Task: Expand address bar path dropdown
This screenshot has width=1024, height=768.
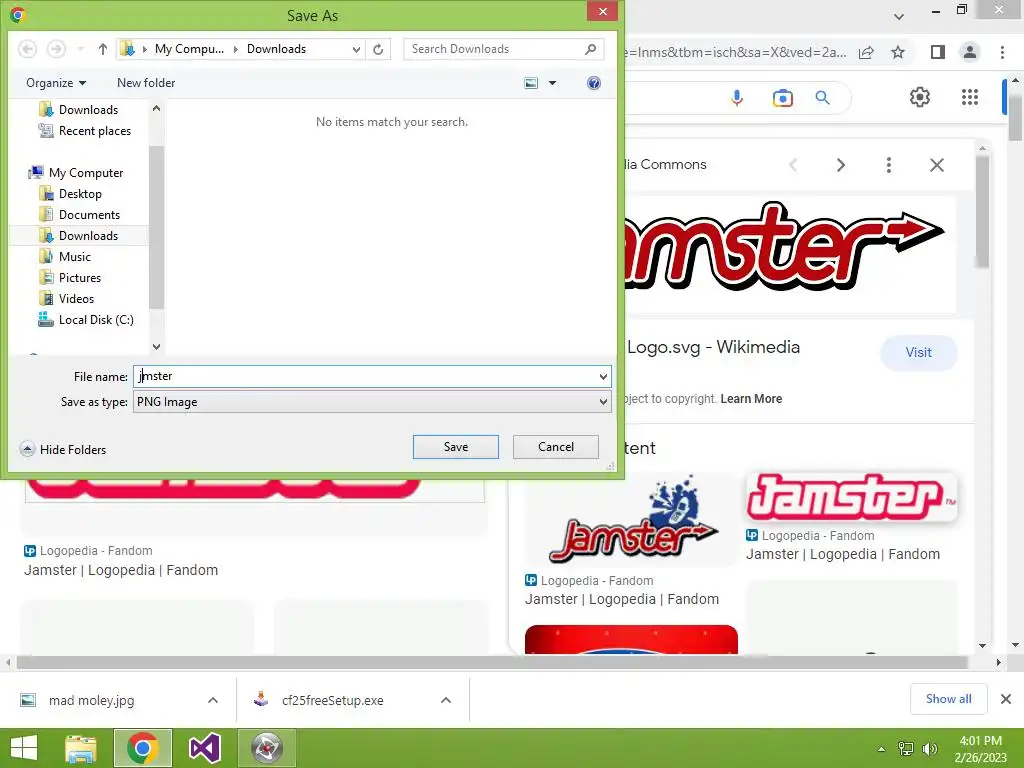Action: (356, 49)
